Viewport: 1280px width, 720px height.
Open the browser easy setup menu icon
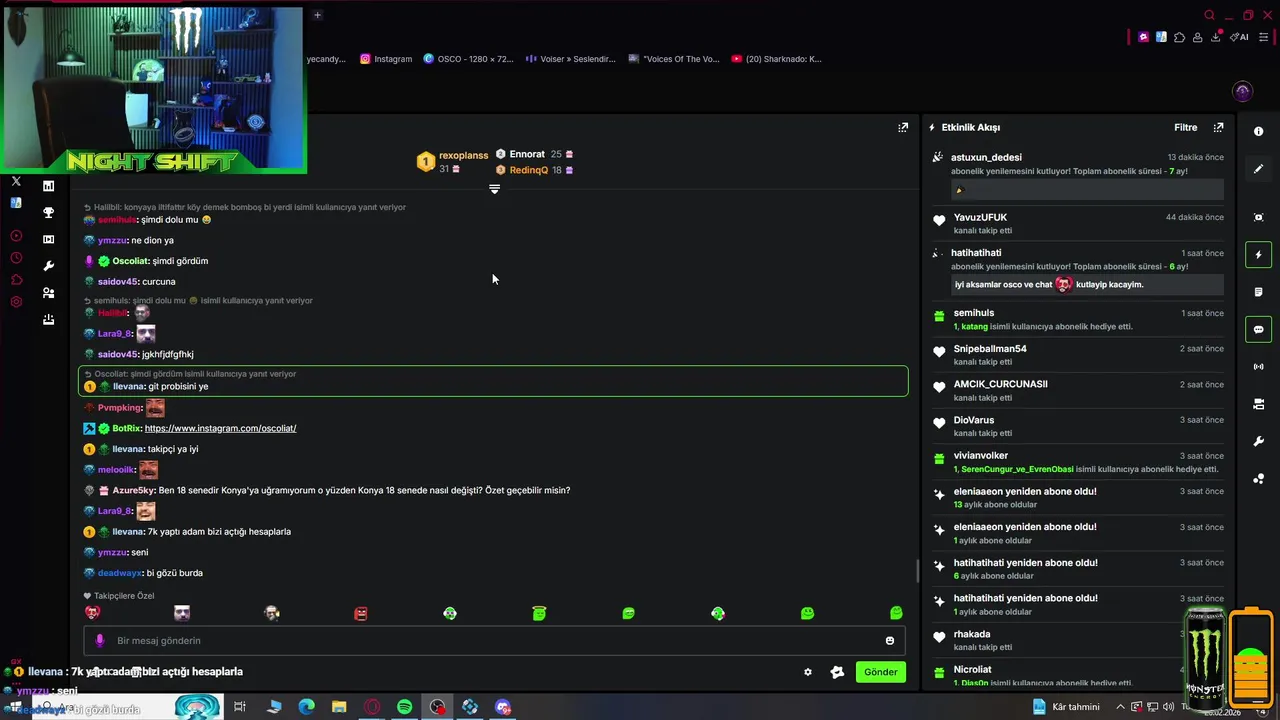(1265, 37)
